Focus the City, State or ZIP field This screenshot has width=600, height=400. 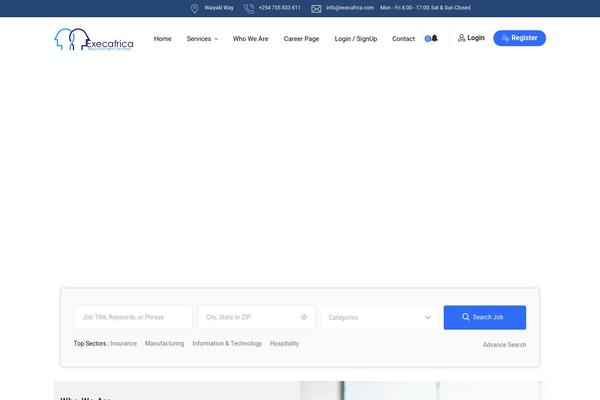click(256, 317)
